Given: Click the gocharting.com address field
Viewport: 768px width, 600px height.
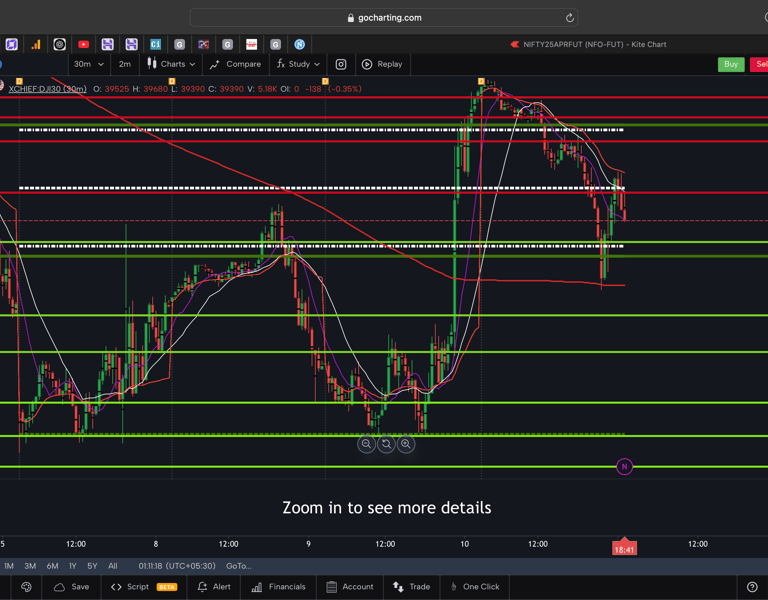Looking at the screenshot, I should 384,18.
